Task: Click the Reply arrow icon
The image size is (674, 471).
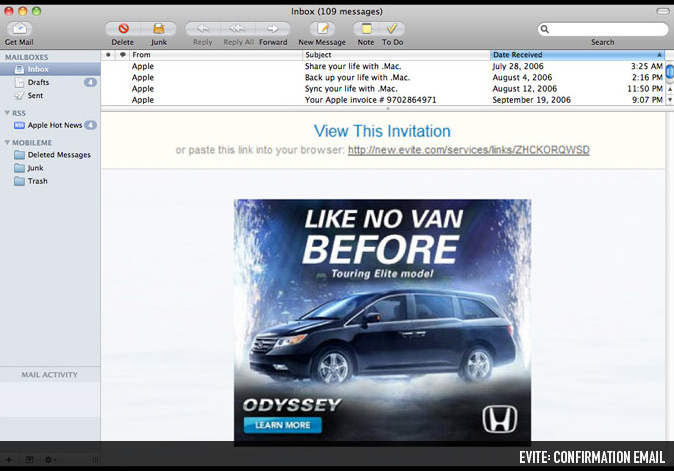Action: point(202,29)
